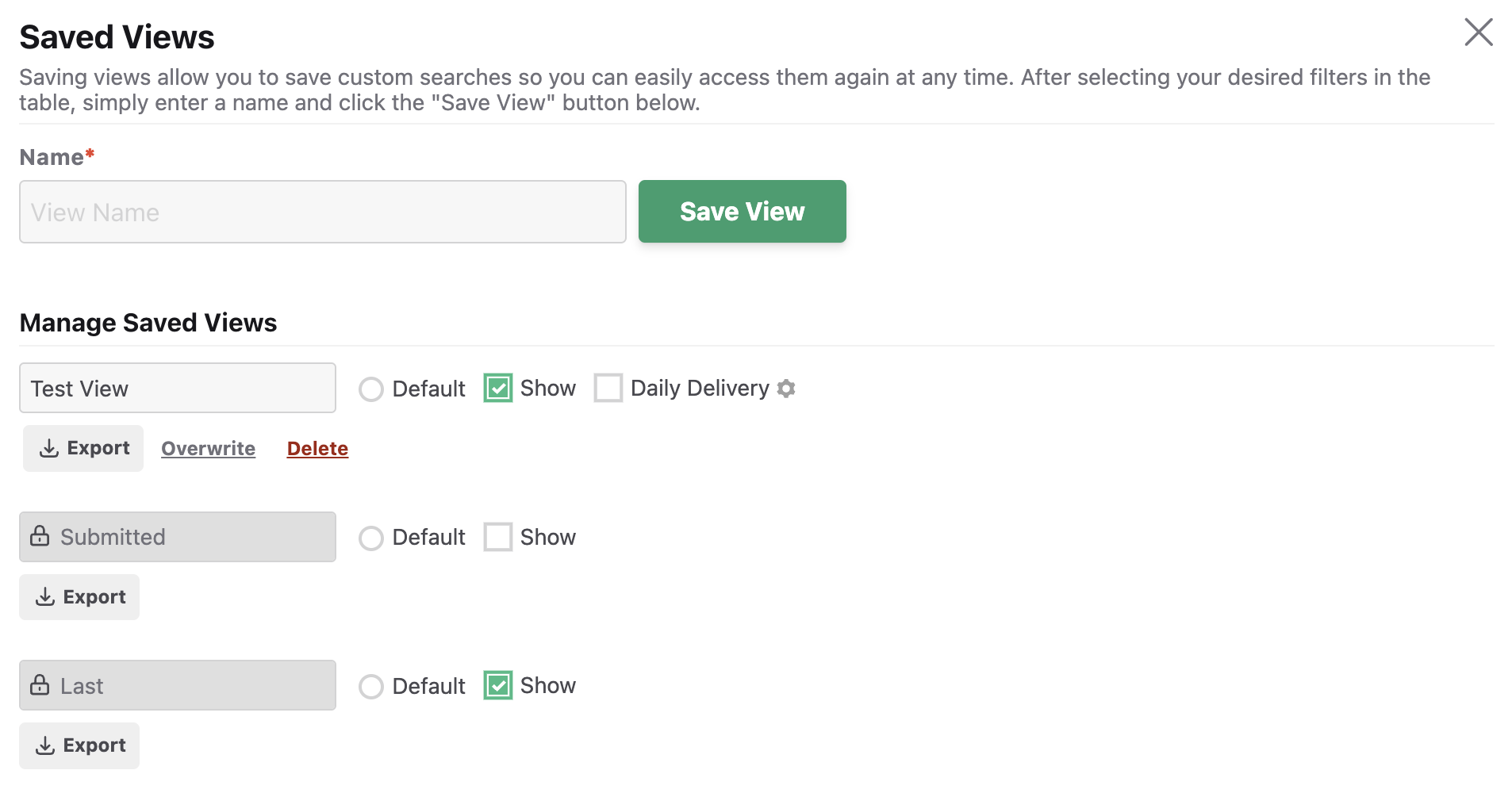This screenshot has width=1512, height=793.
Task: Delete the Test View
Action: tap(317, 448)
